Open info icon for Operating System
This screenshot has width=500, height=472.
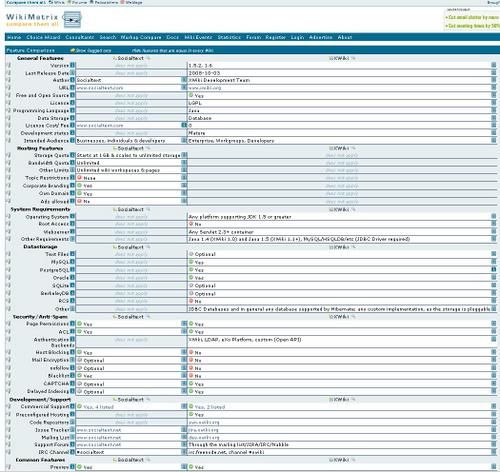[72, 216]
